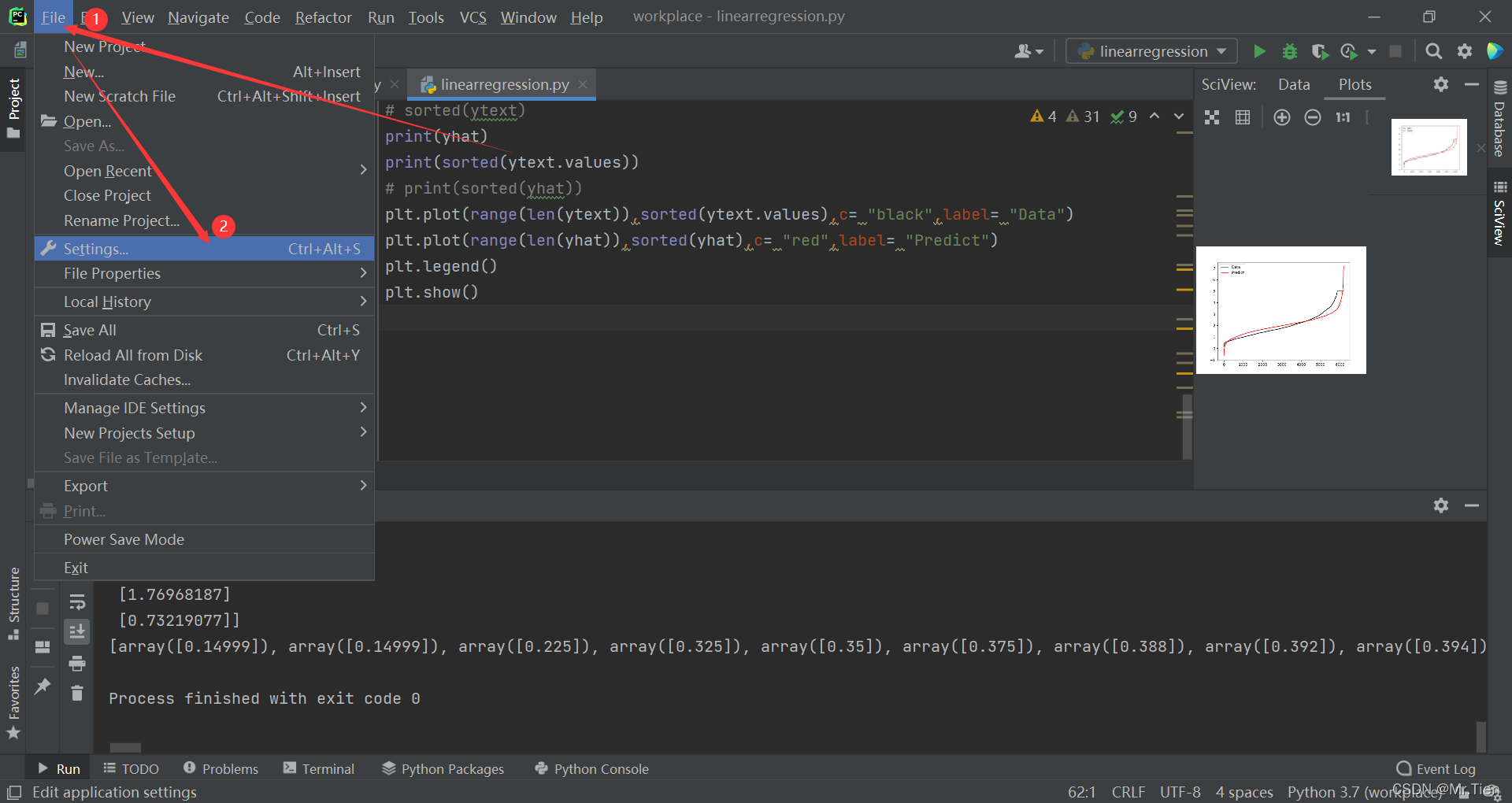Open IDE settings gear in main toolbar
Image resolution: width=1512 pixels, height=803 pixels.
coord(1465,51)
